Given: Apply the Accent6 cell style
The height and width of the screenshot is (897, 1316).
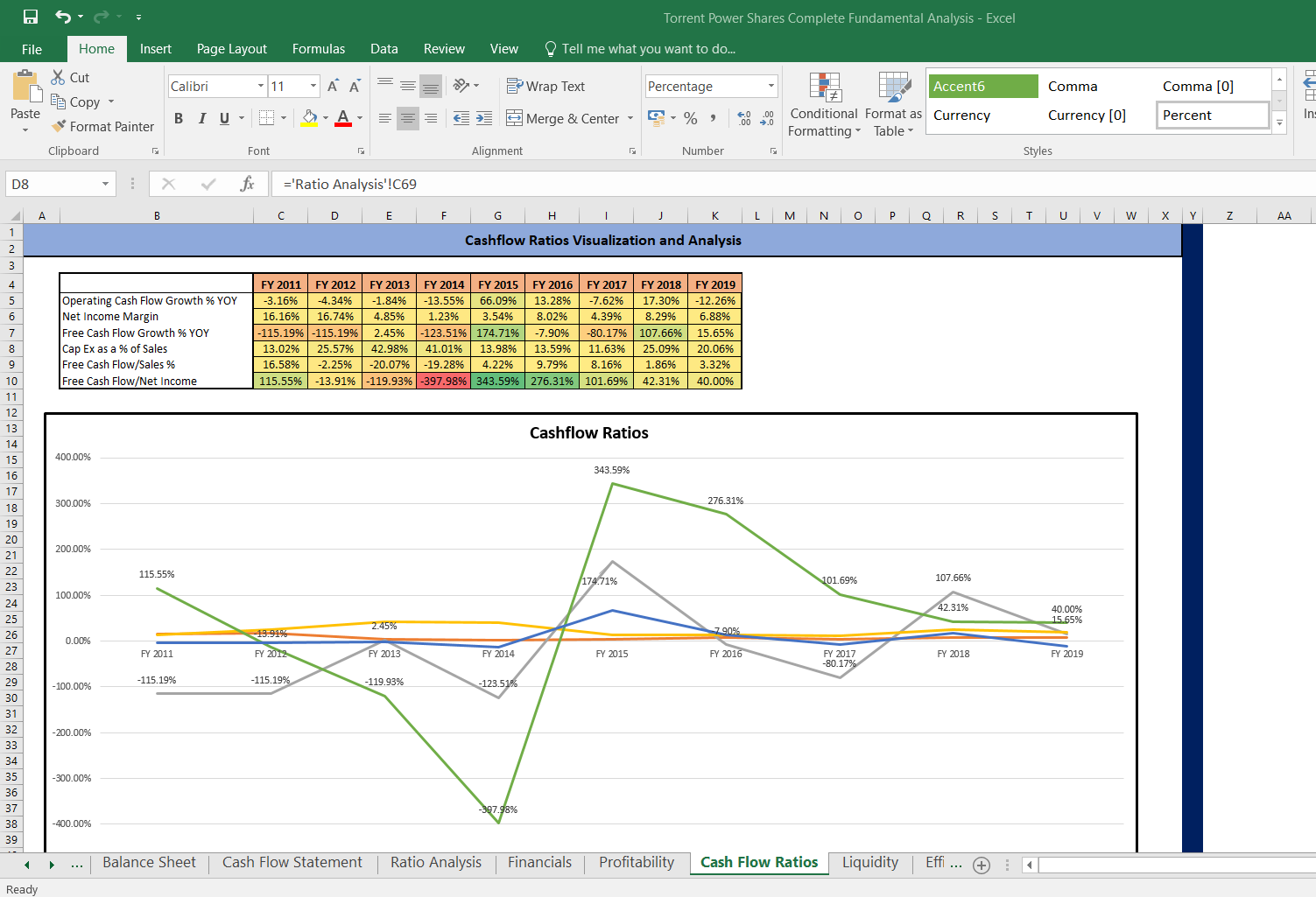Looking at the screenshot, I should (x=983, y=86).
